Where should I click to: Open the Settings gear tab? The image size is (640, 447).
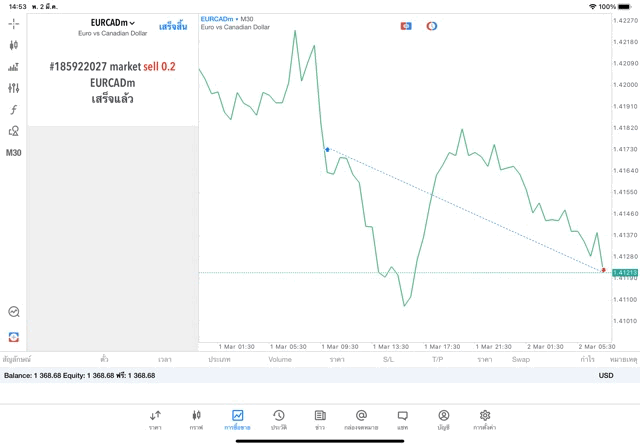[x=485, y=420]
